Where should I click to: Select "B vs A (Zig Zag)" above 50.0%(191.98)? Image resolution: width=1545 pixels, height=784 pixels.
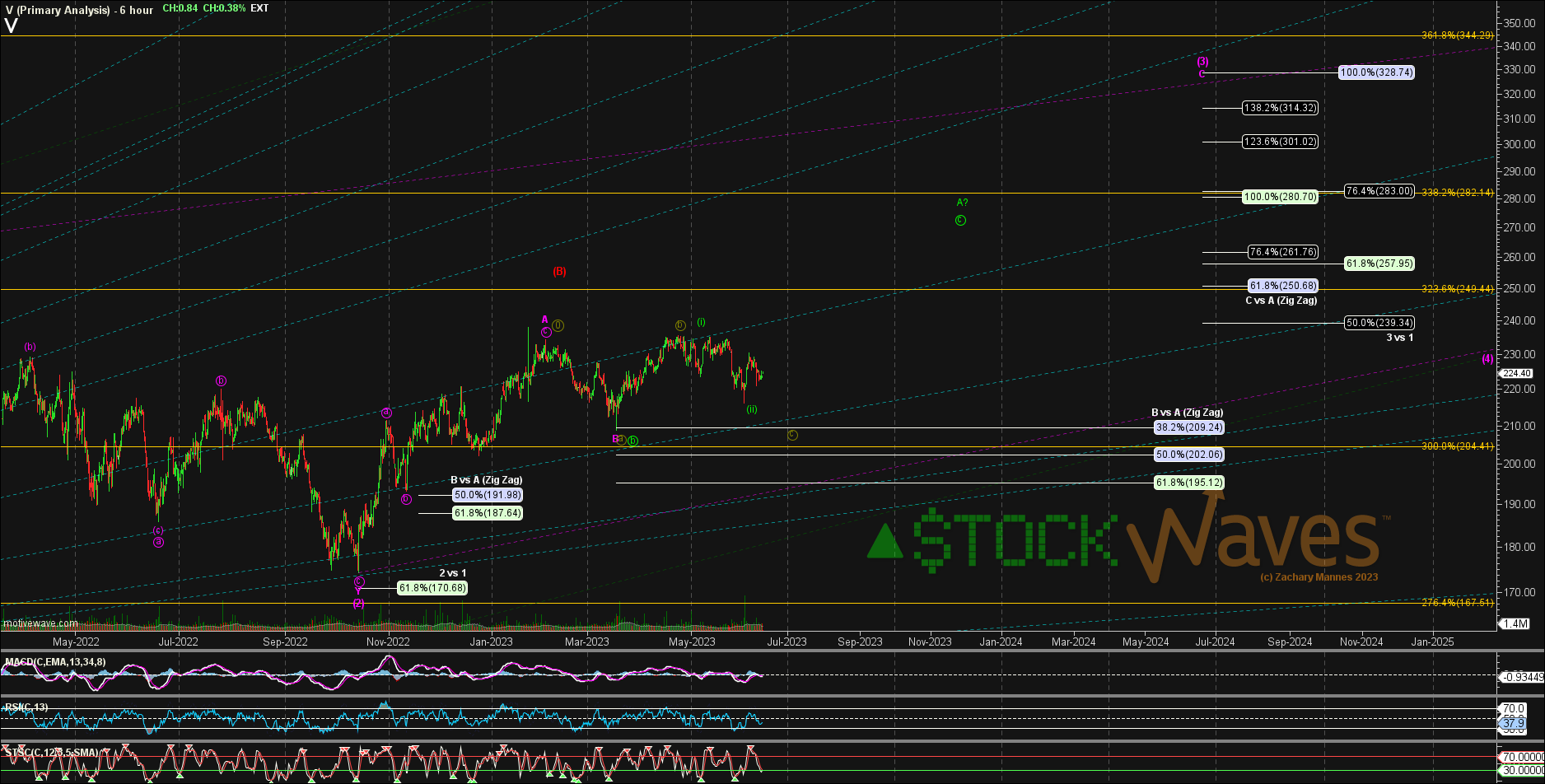(x=486, y=480)
